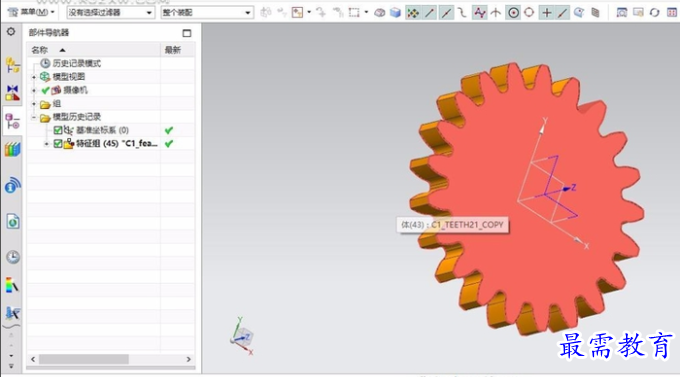Toggle the arc center snap icon
This screenshot has width=681, height=377.
tap(513, 13)
